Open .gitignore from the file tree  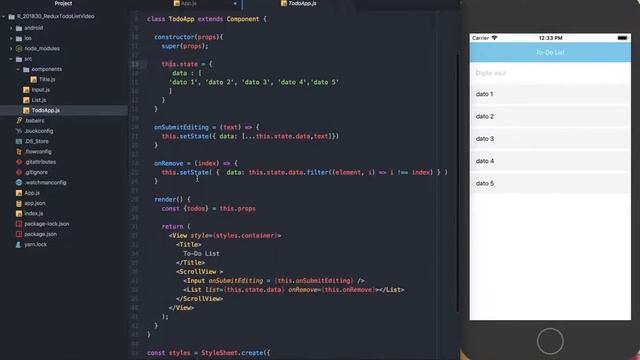coord(36,172)
